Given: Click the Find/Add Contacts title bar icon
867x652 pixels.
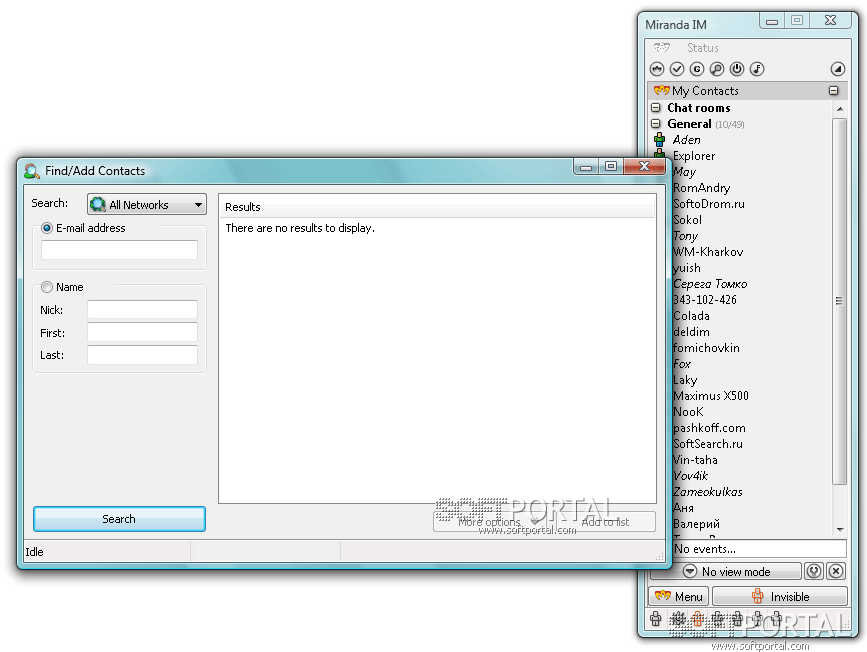Looking at the screenshot, I should click(32, 171).
